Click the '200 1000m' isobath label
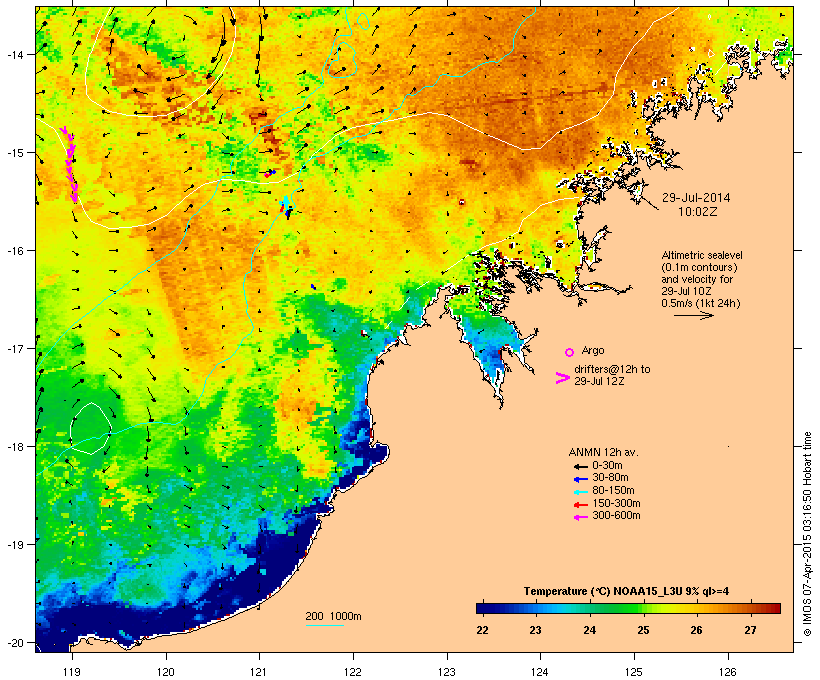Image resolution: width=820 pixels, height=680 pixels. tap(333, 616)
